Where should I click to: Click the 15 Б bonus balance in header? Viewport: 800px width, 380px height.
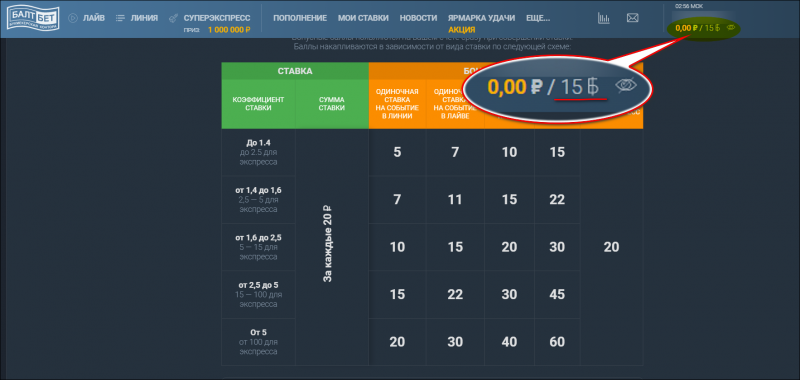tap(713, 28)
